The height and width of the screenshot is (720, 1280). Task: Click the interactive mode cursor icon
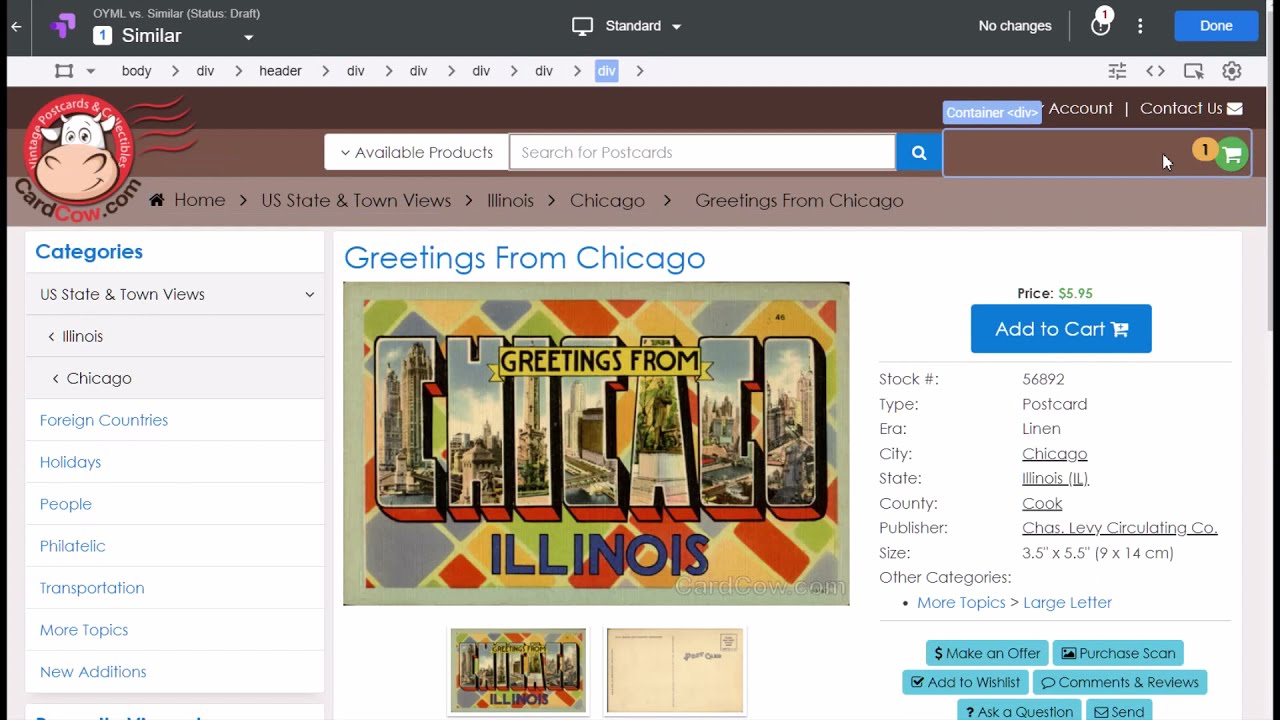1193,71
